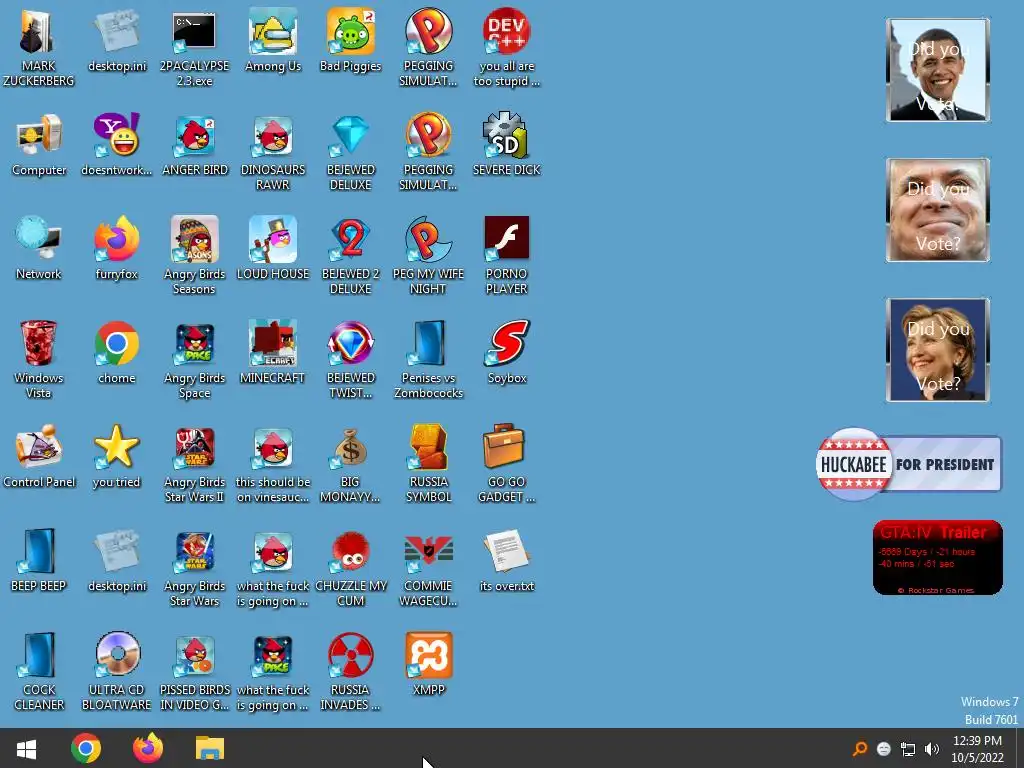Click the Huckabee For President gadget
The image size is (1024, 768).
(x=908, y=464)
